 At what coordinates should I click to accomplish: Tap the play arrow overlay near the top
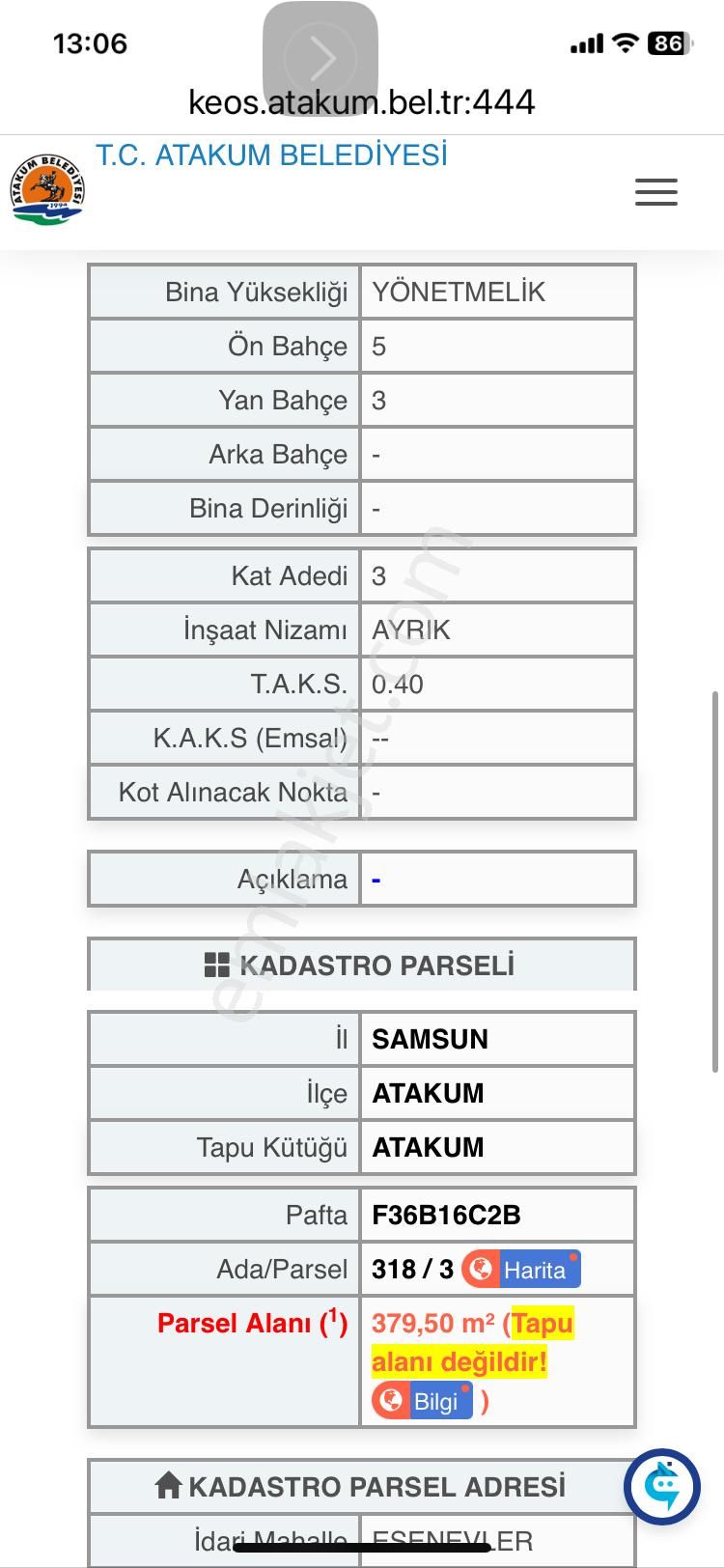(x=320, y=60)
